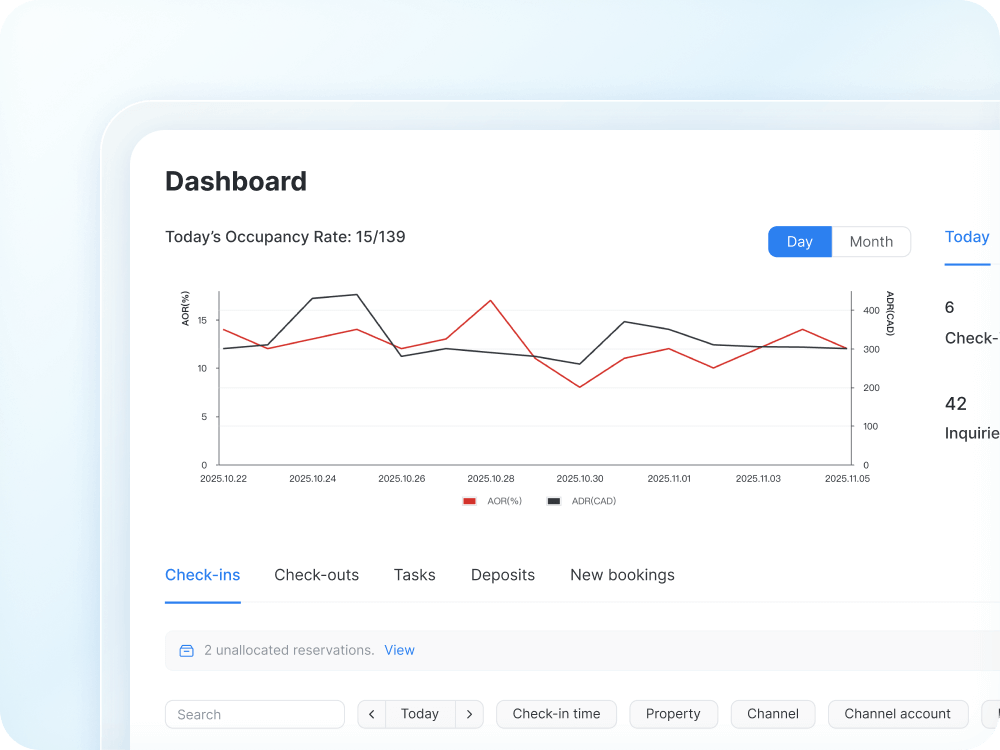Toggle the red AOR(%) legend marker
Screen dimensions: 1000x750
(469, 501)
